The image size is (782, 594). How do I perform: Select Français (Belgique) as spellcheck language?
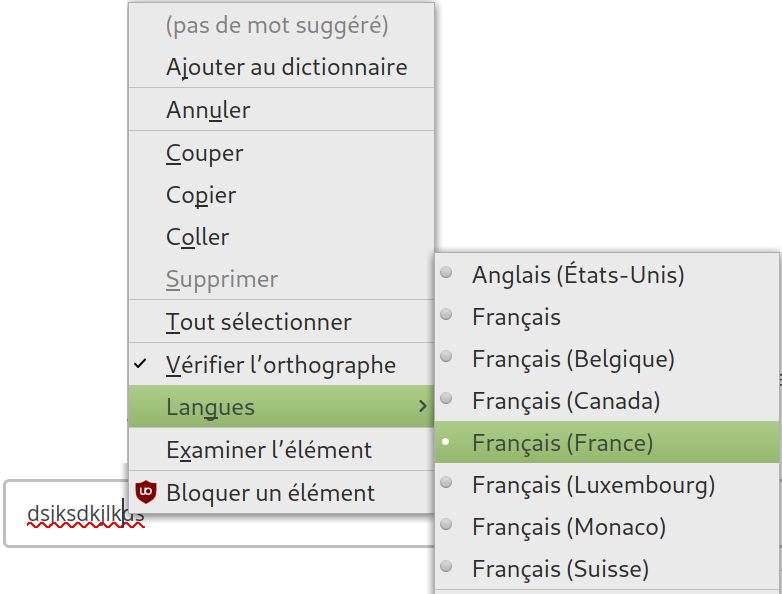[x=573, y=358]
